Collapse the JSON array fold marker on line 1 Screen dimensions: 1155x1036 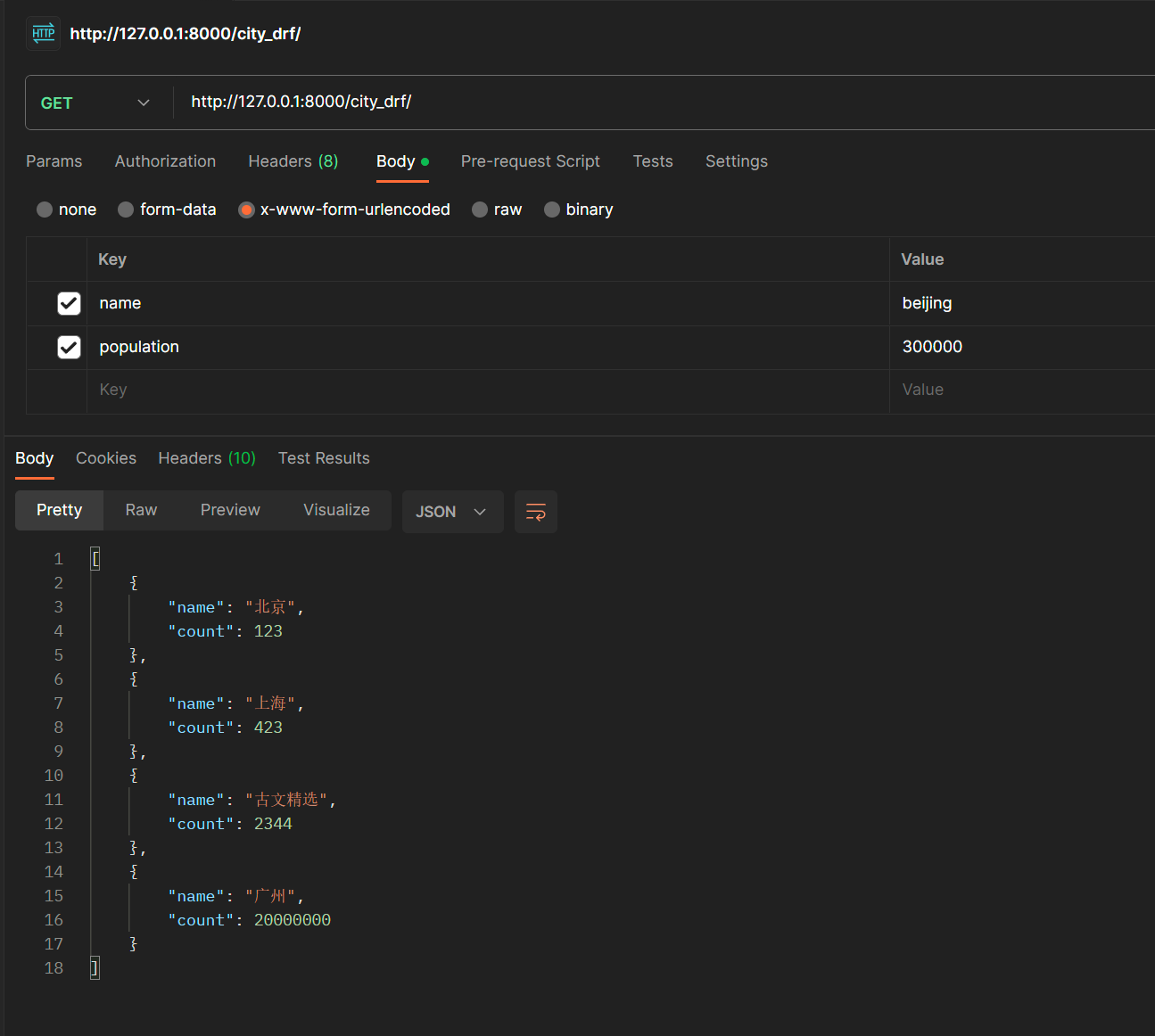click(x=95, y=557)
